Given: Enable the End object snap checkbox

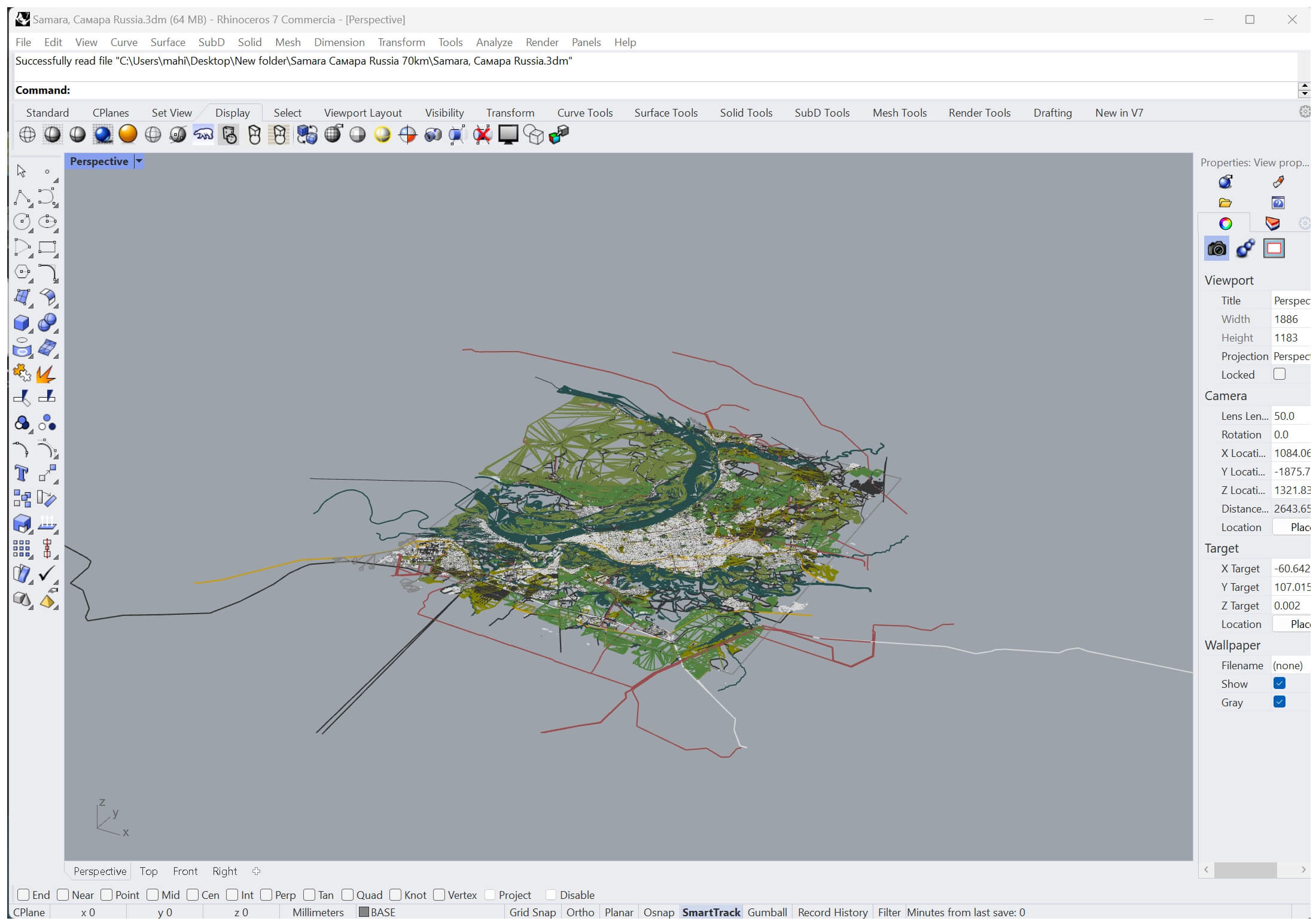Looking at the screenshot, I should point(24,895).
